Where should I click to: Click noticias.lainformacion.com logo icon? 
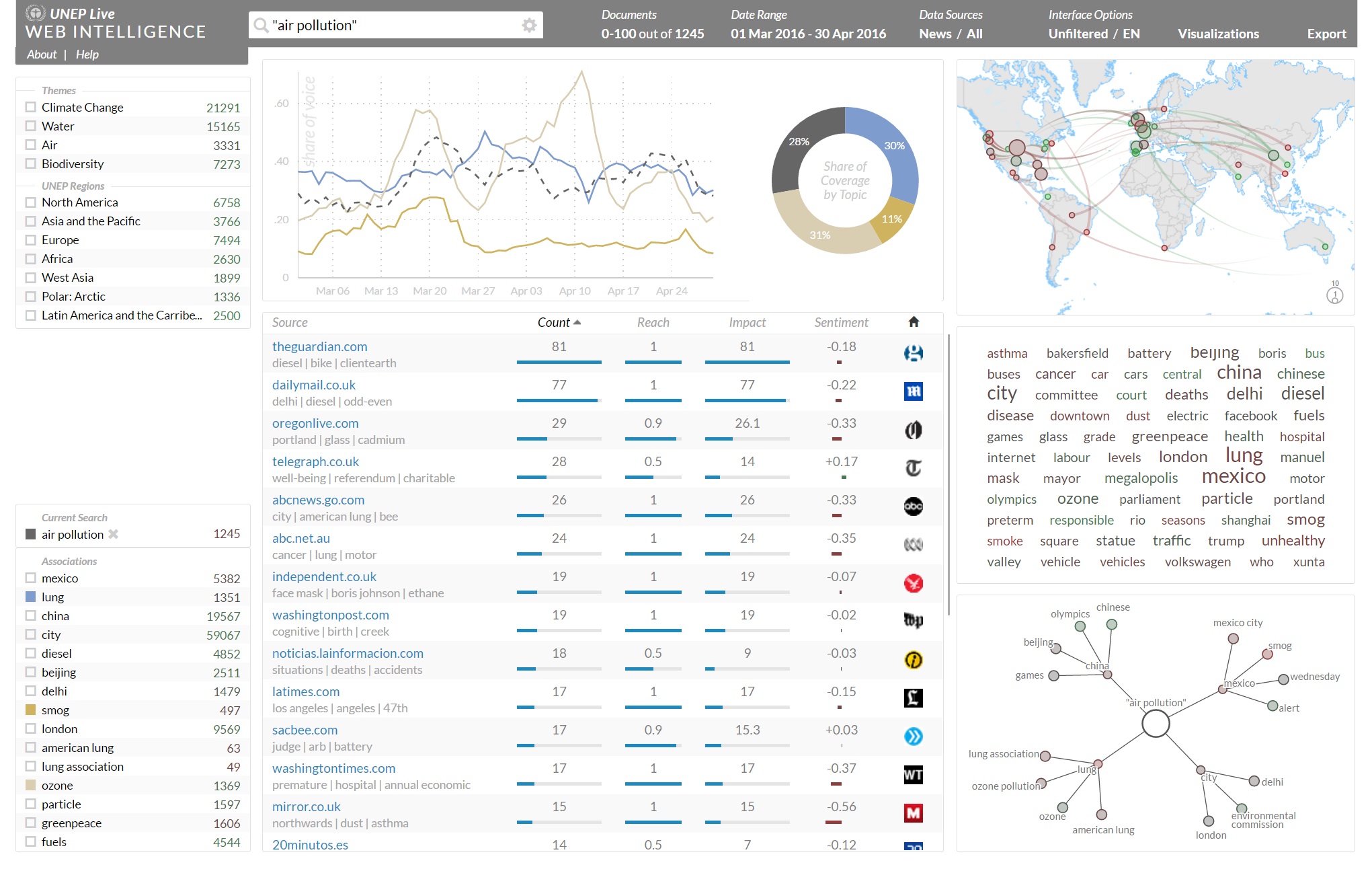point(914,660)
